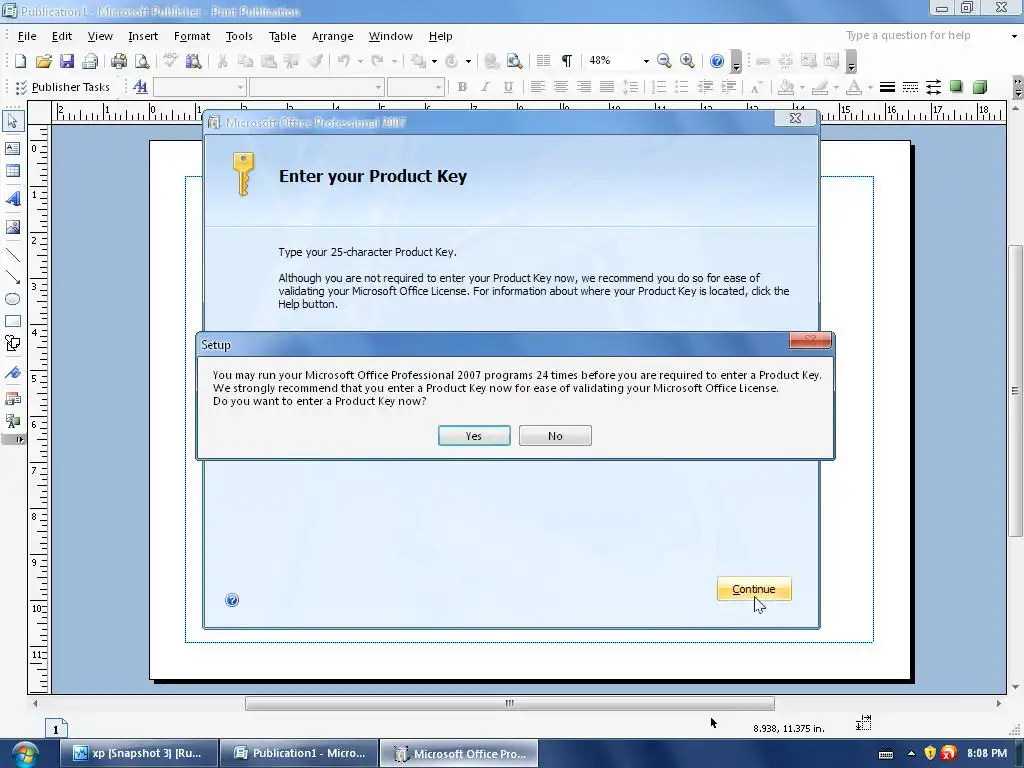This screenshot has height=768, width=1024.
Task: Open the 48% zoom dropdown
Action: (x=646, y=61)
